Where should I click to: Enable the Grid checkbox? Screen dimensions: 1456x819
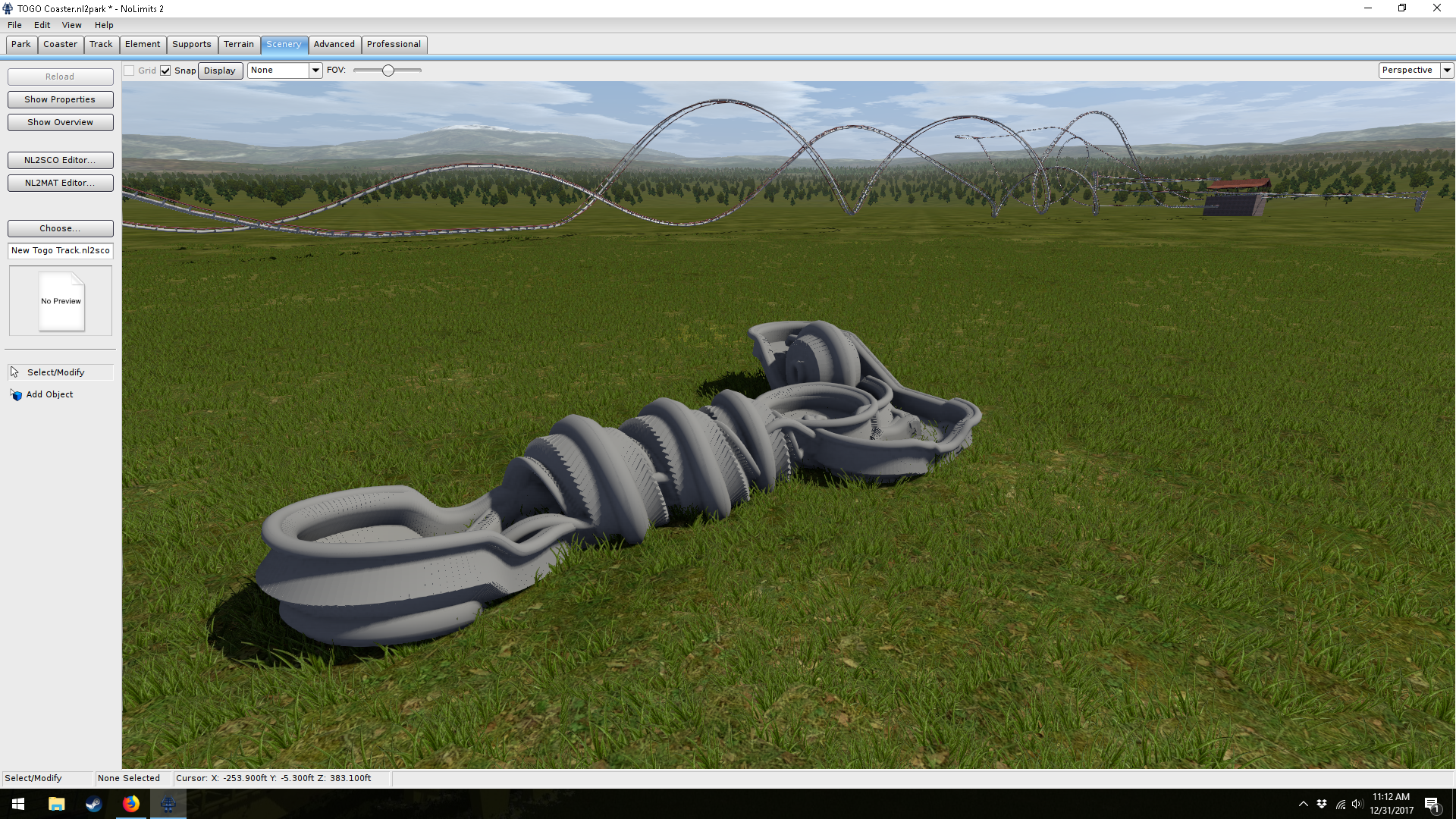pos(130,71)
